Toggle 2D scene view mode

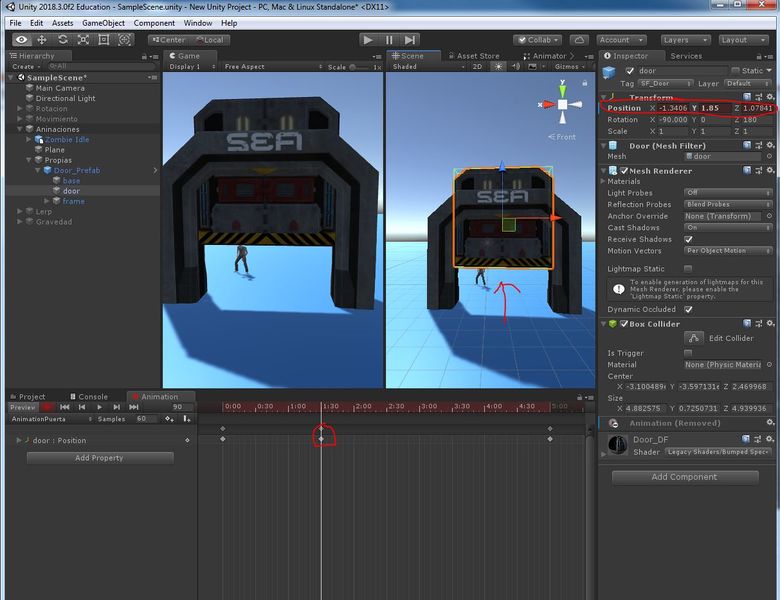[x=478, y=67]
